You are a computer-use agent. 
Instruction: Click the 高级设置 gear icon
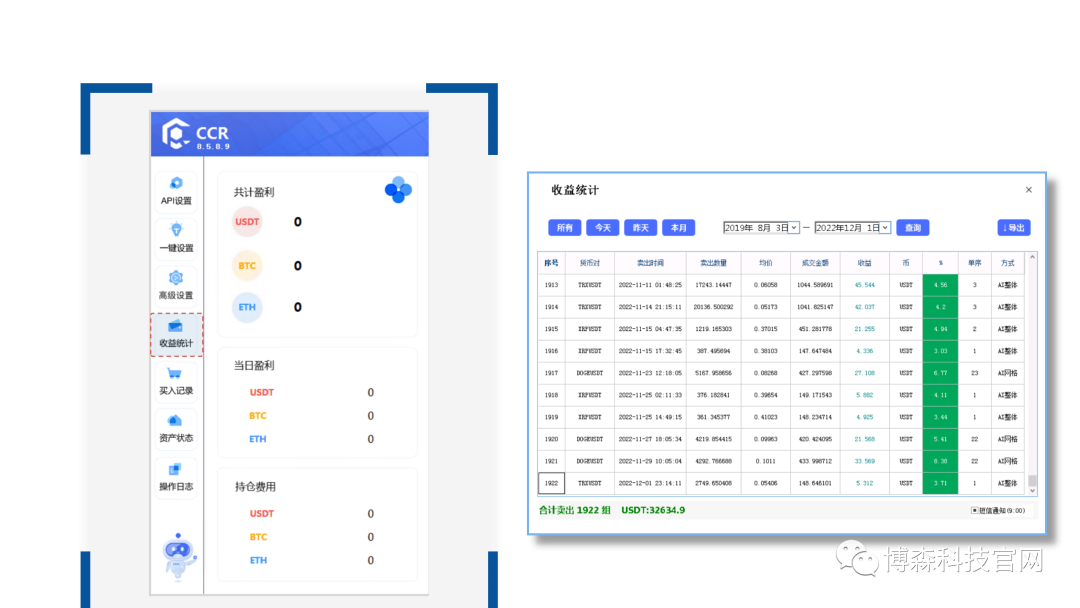176,278
